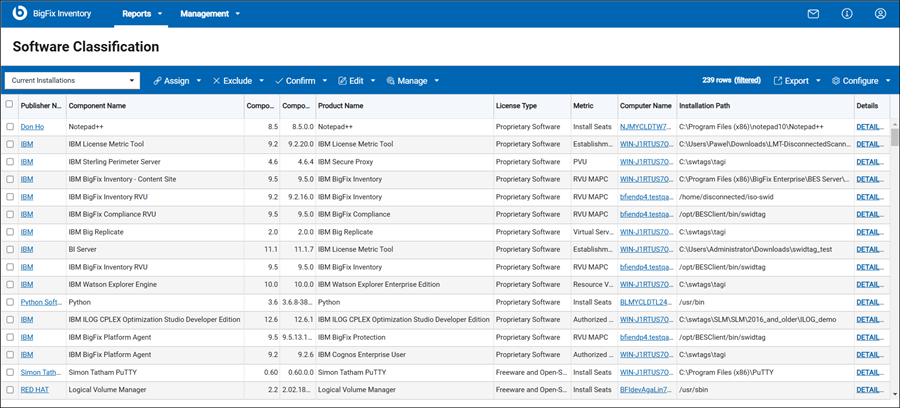Sort by Product Name column header

pyautogui.click(x=340, y=106)
